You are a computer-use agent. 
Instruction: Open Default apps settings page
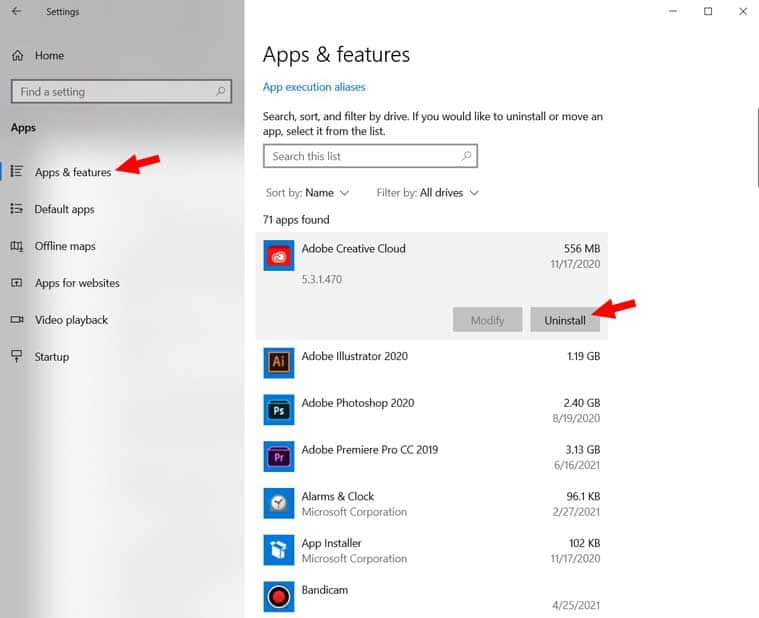pyautogui.click(x=64, y=209)
